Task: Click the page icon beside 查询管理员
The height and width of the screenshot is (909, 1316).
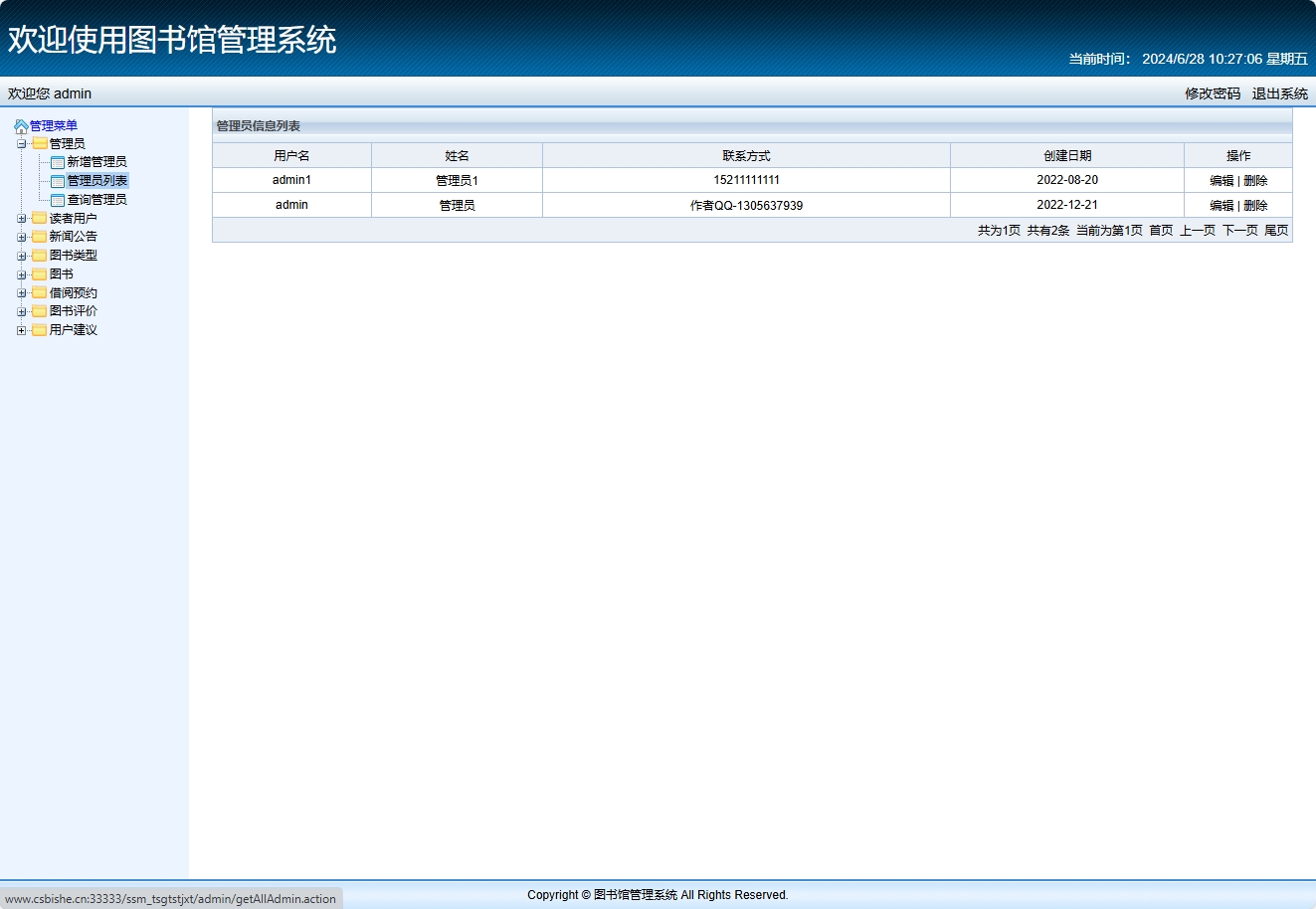Action: (58, 200)
